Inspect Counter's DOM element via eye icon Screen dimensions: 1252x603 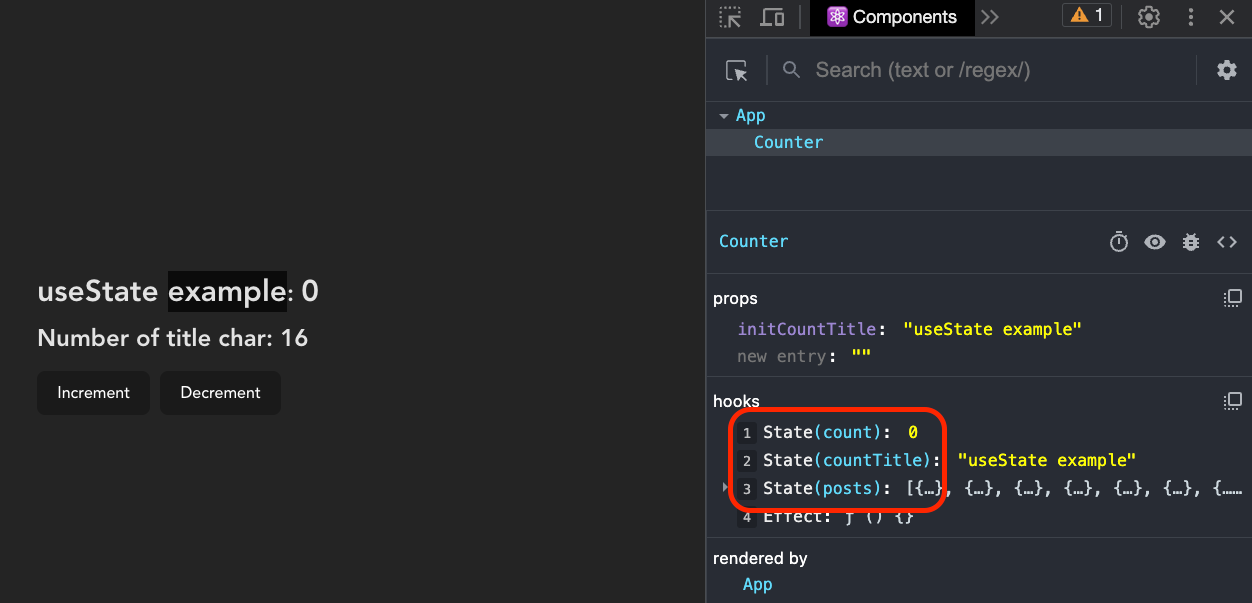1155,241
